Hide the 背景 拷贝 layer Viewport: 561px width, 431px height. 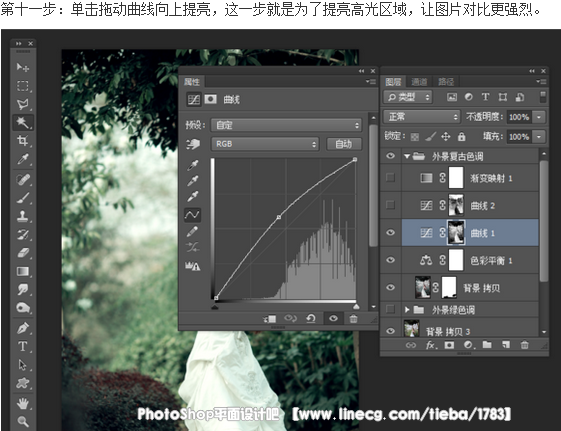pyautogui.click(x=391, y=287)
